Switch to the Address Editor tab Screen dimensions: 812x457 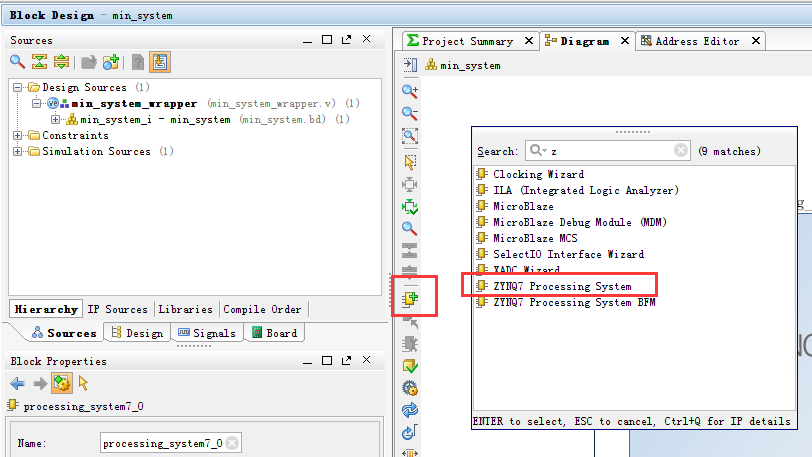pos(697,41)
